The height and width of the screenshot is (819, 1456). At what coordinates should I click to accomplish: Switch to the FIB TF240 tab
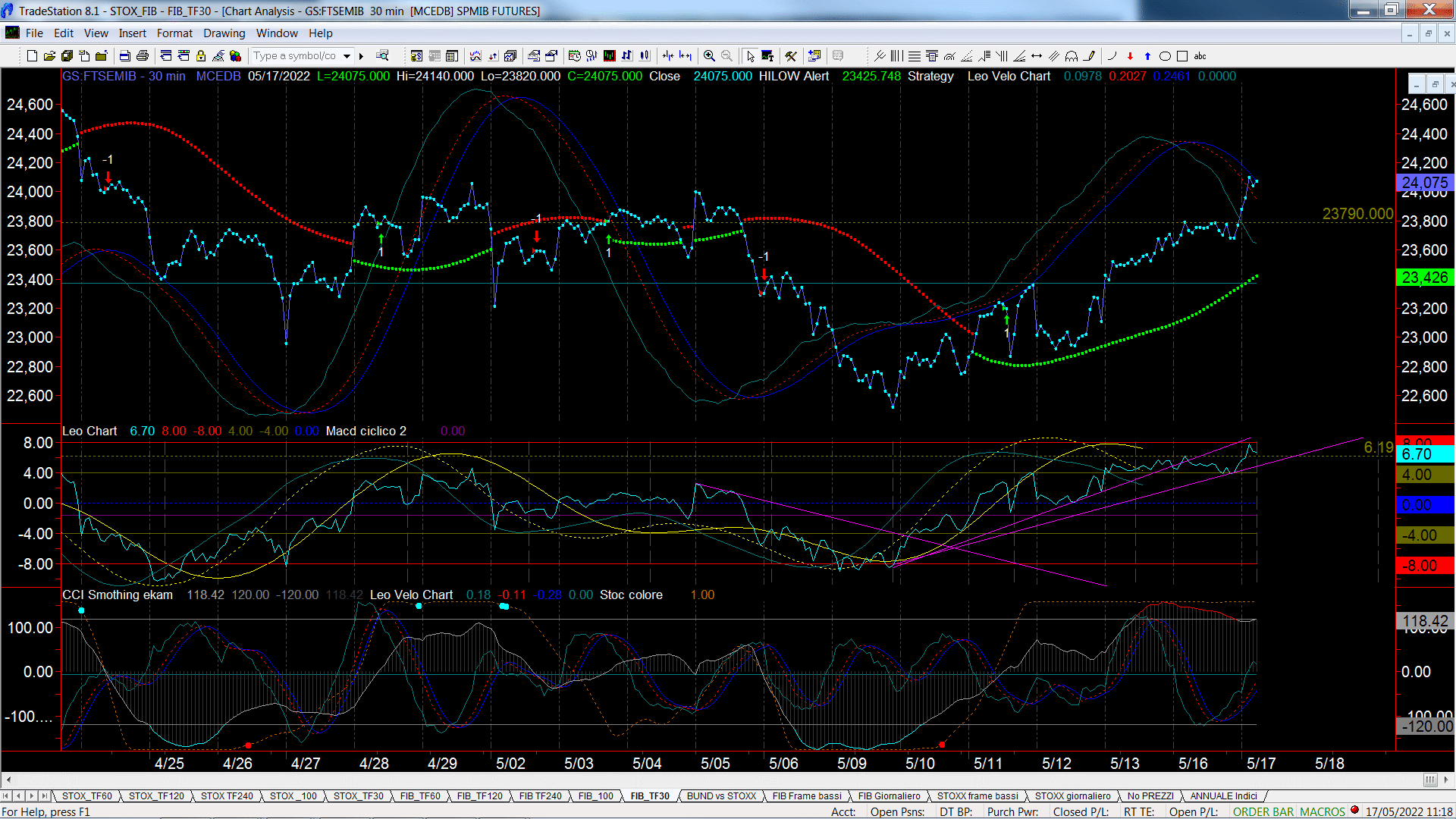pos(541,796)
